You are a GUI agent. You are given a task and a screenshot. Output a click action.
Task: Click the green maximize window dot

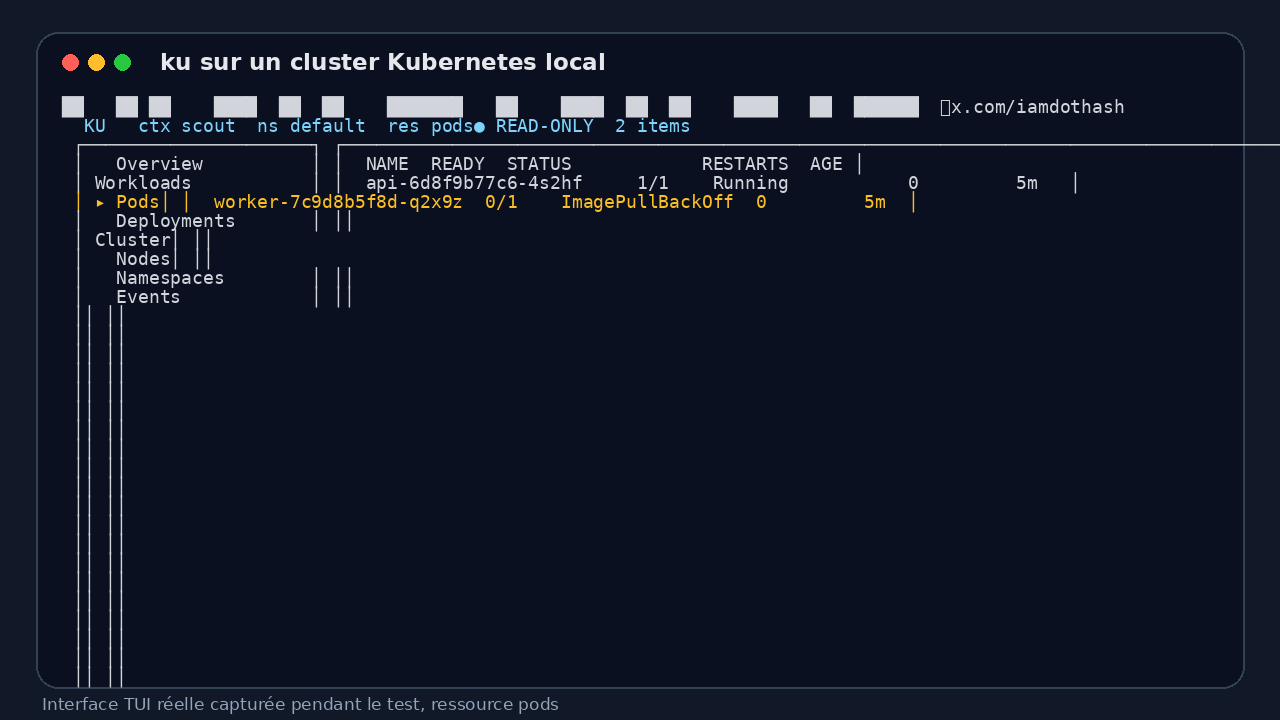point(122,63)
